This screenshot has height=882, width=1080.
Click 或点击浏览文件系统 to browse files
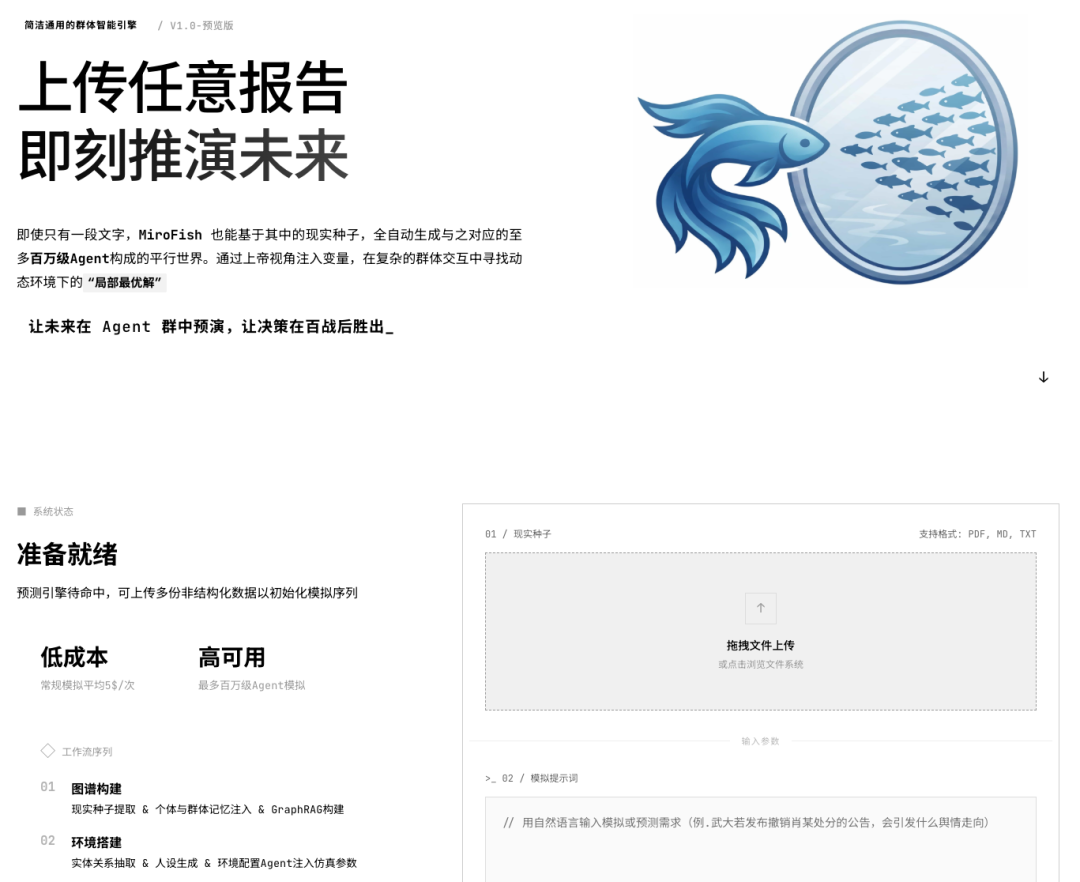(x=761, y=662)
